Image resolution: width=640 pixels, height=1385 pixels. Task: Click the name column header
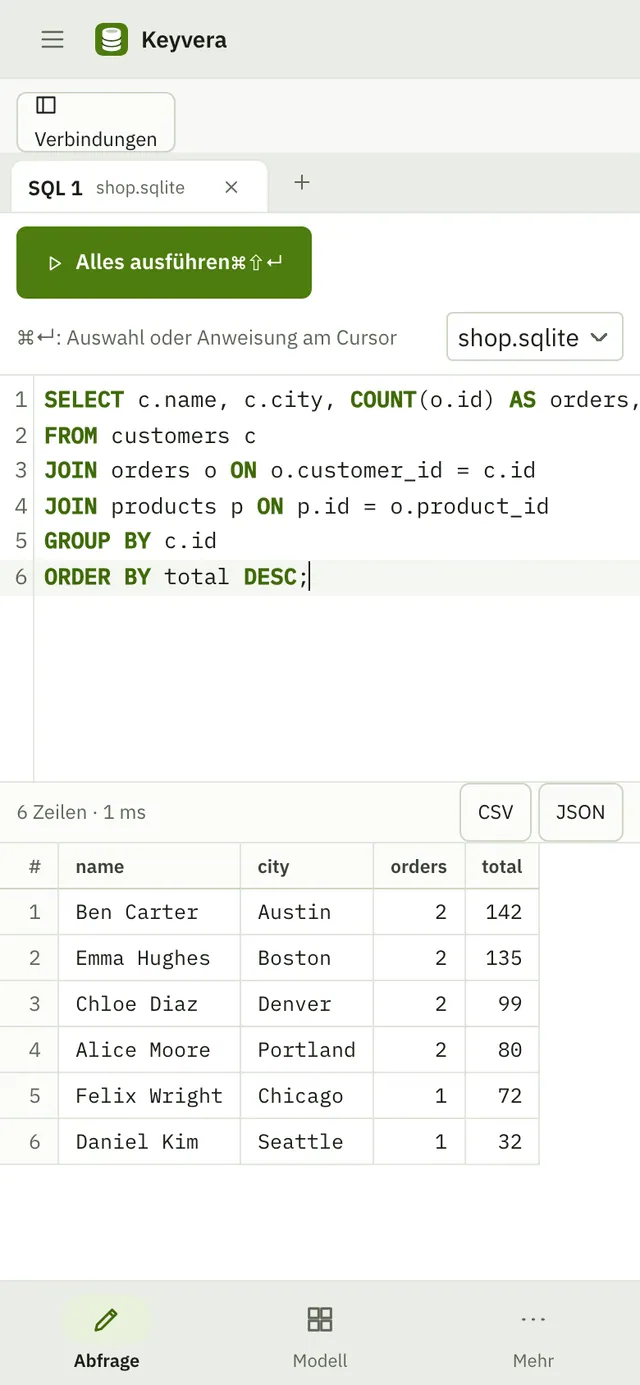click(150, 866)
